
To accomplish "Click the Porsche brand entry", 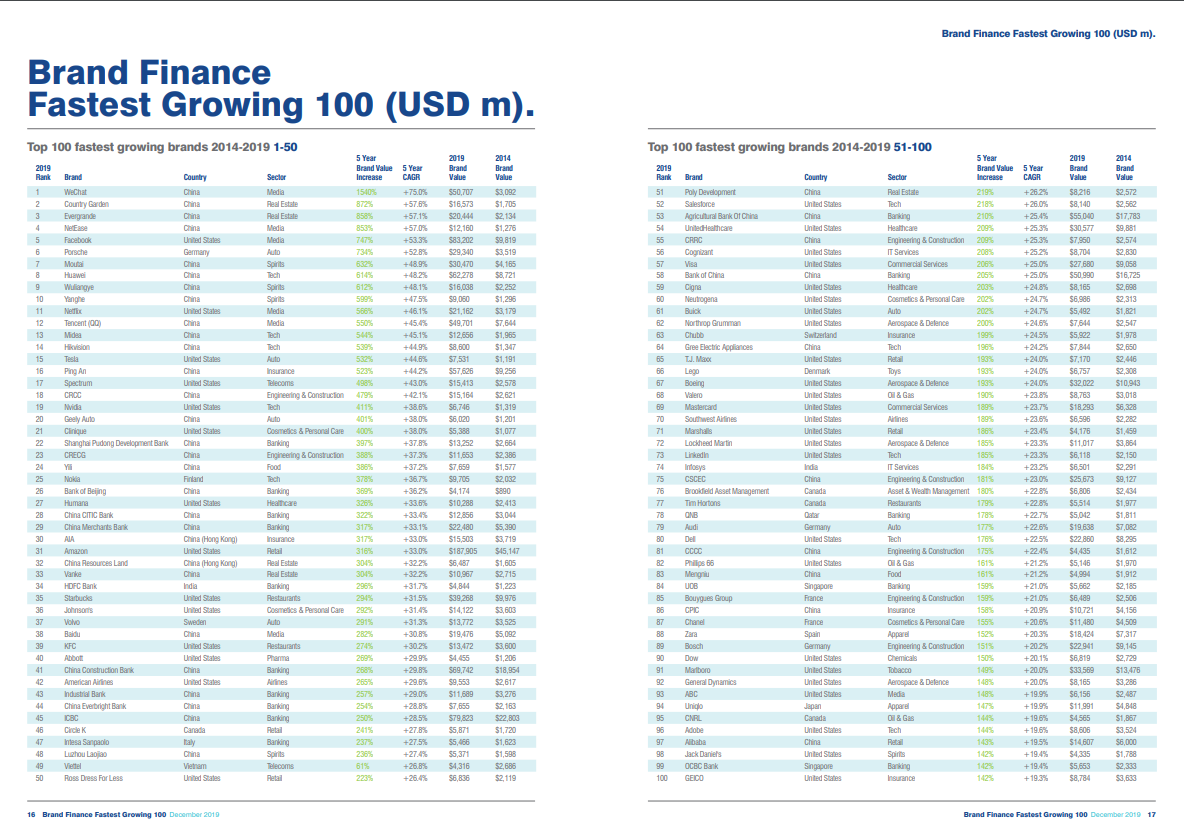I will coord(76,252).
